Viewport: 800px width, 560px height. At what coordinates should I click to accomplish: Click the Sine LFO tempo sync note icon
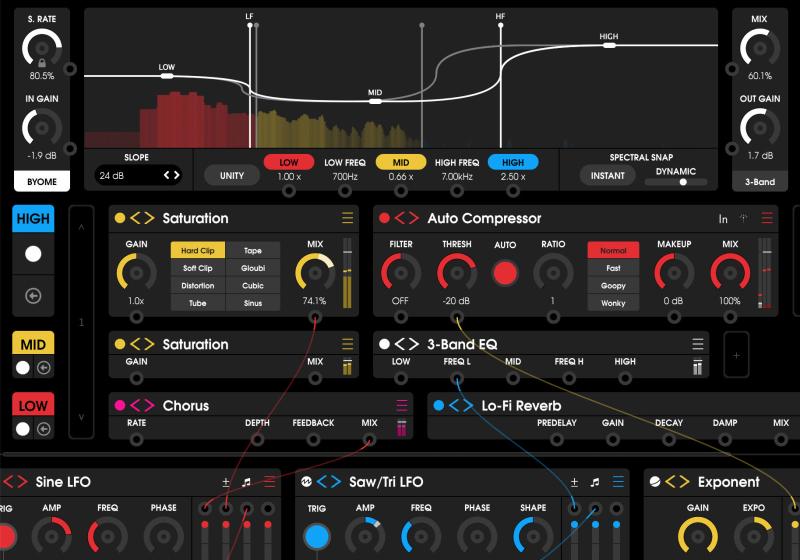pyautogui.click(x=247, y=482)
